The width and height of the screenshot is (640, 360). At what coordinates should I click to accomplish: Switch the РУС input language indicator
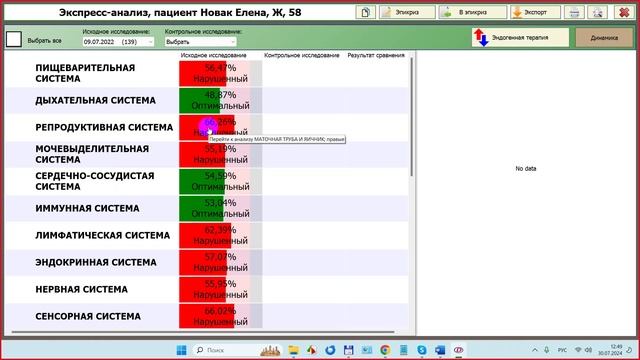tap(562, 350)
